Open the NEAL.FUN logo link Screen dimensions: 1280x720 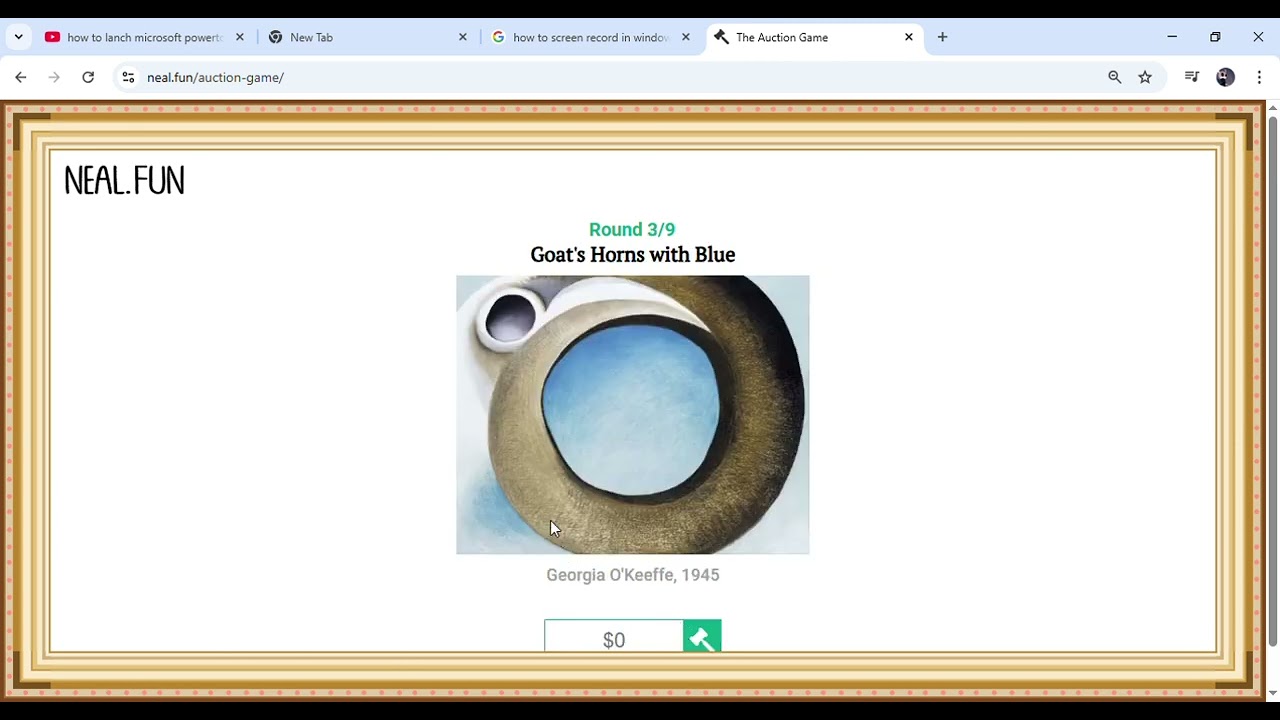(124, 181)
